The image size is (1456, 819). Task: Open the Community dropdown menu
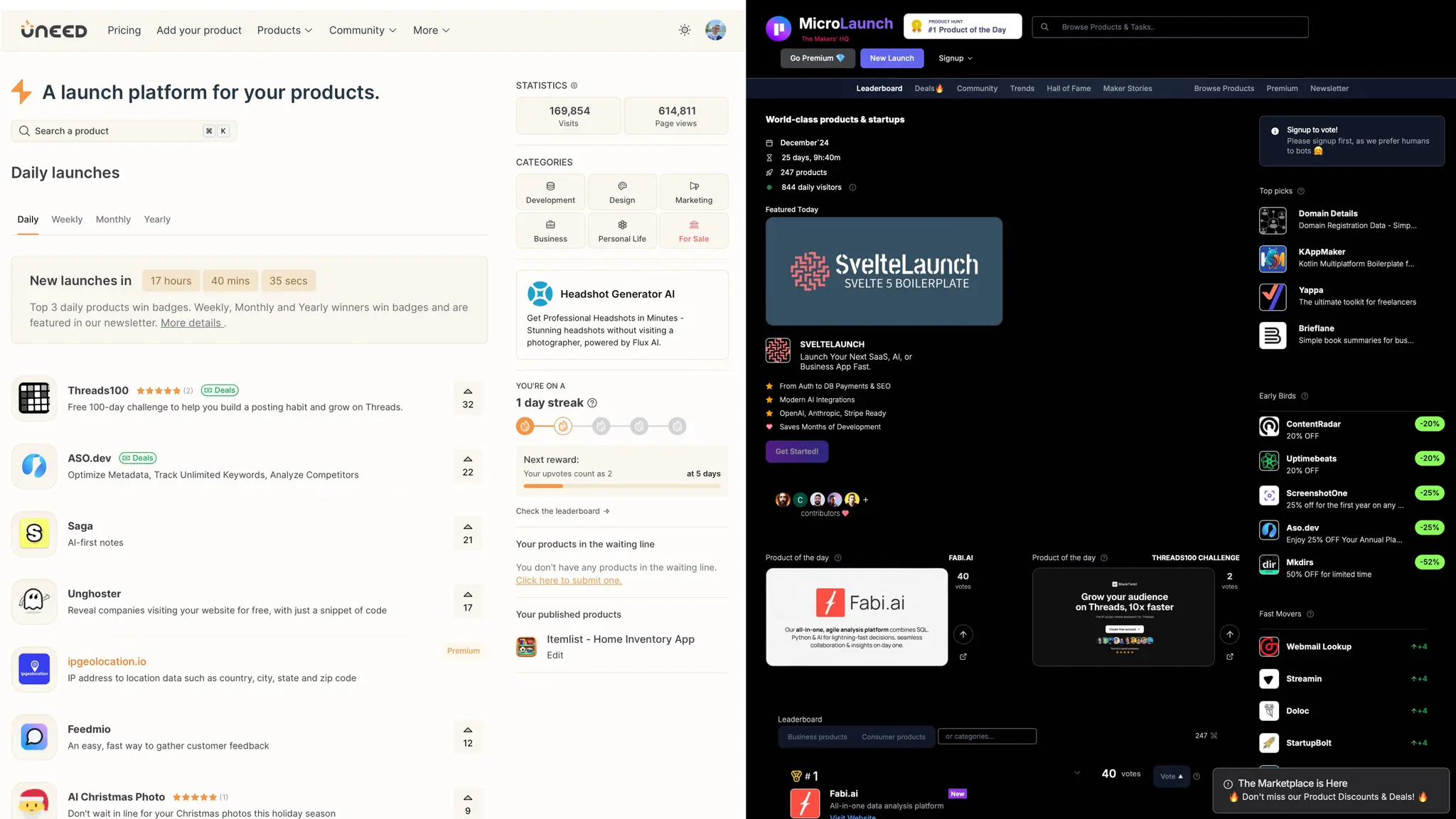pyautogui.click(x=363, y=30)
